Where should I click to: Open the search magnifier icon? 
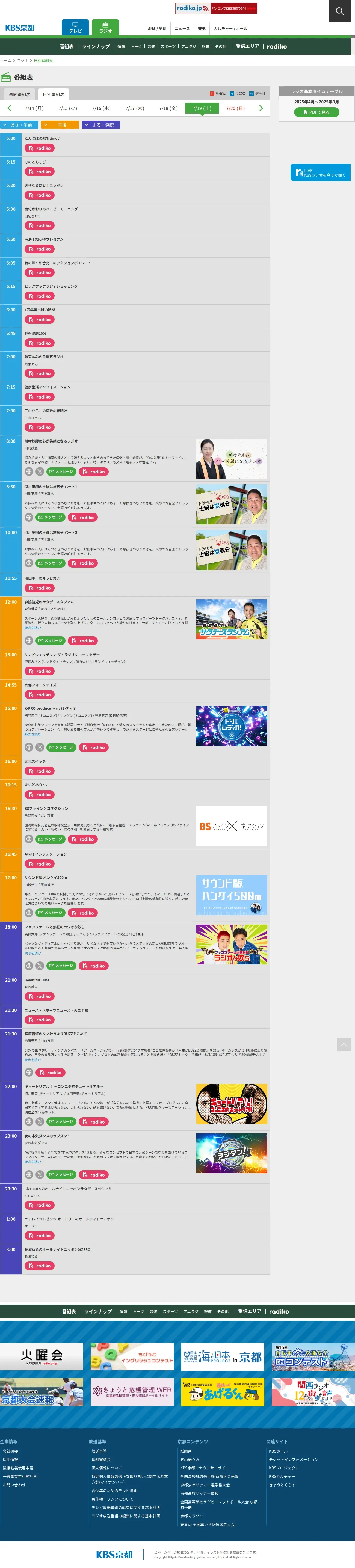[339, 11]
